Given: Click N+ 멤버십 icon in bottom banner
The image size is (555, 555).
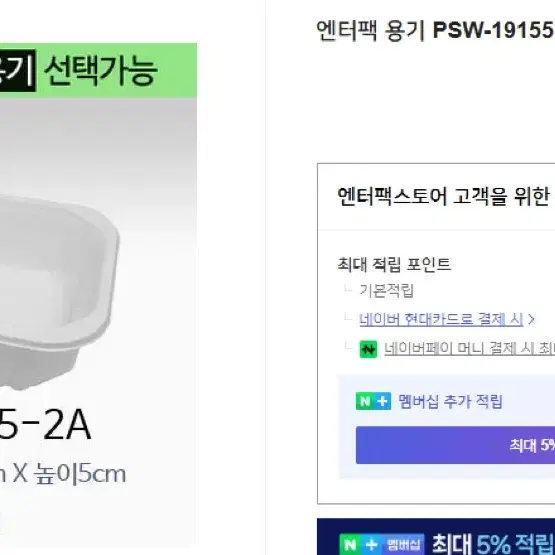Looking at the screenshot, I should point(382,544).
